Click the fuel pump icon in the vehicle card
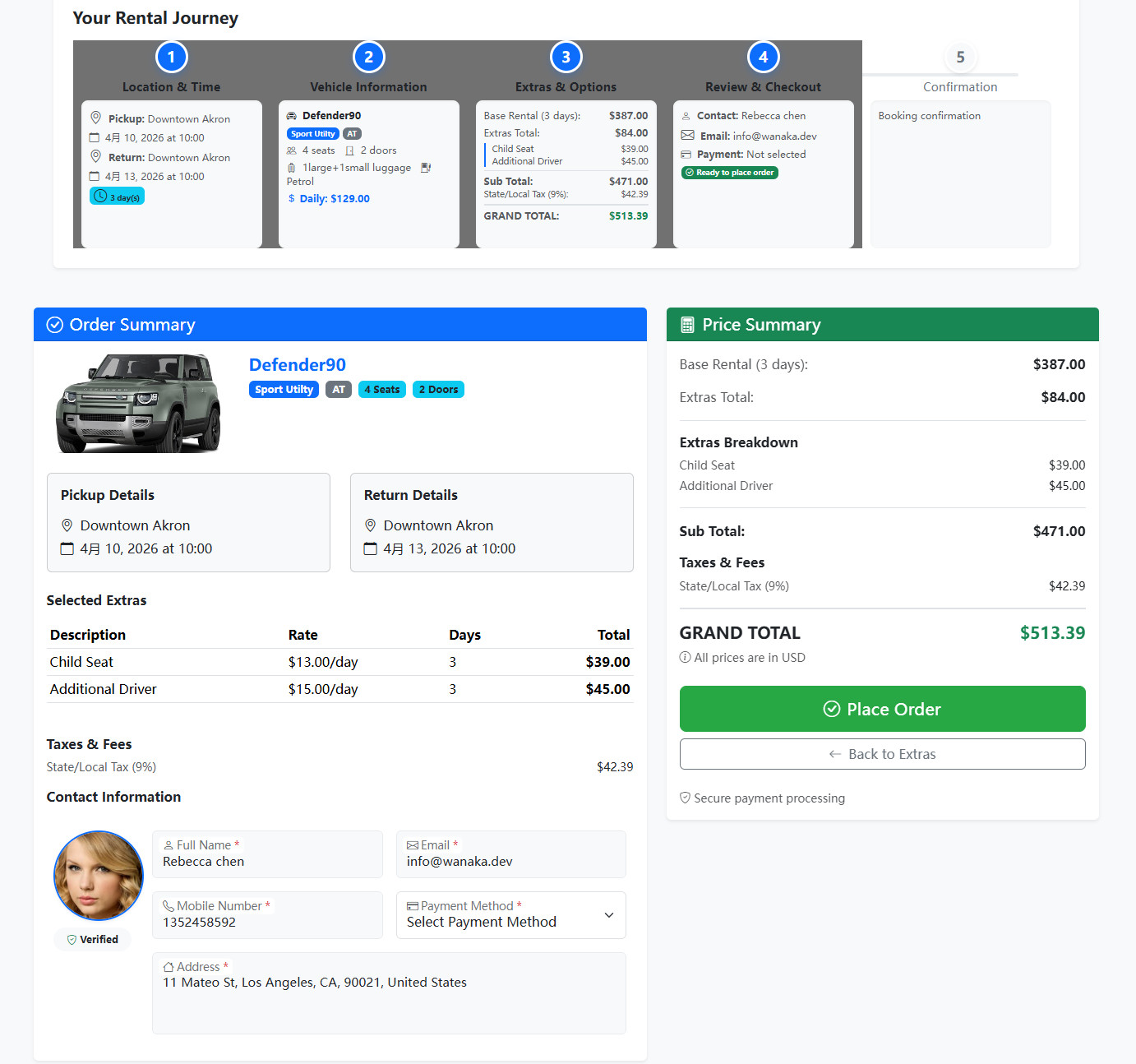This screenshot has height=1064, width=1136. (426, 168)
